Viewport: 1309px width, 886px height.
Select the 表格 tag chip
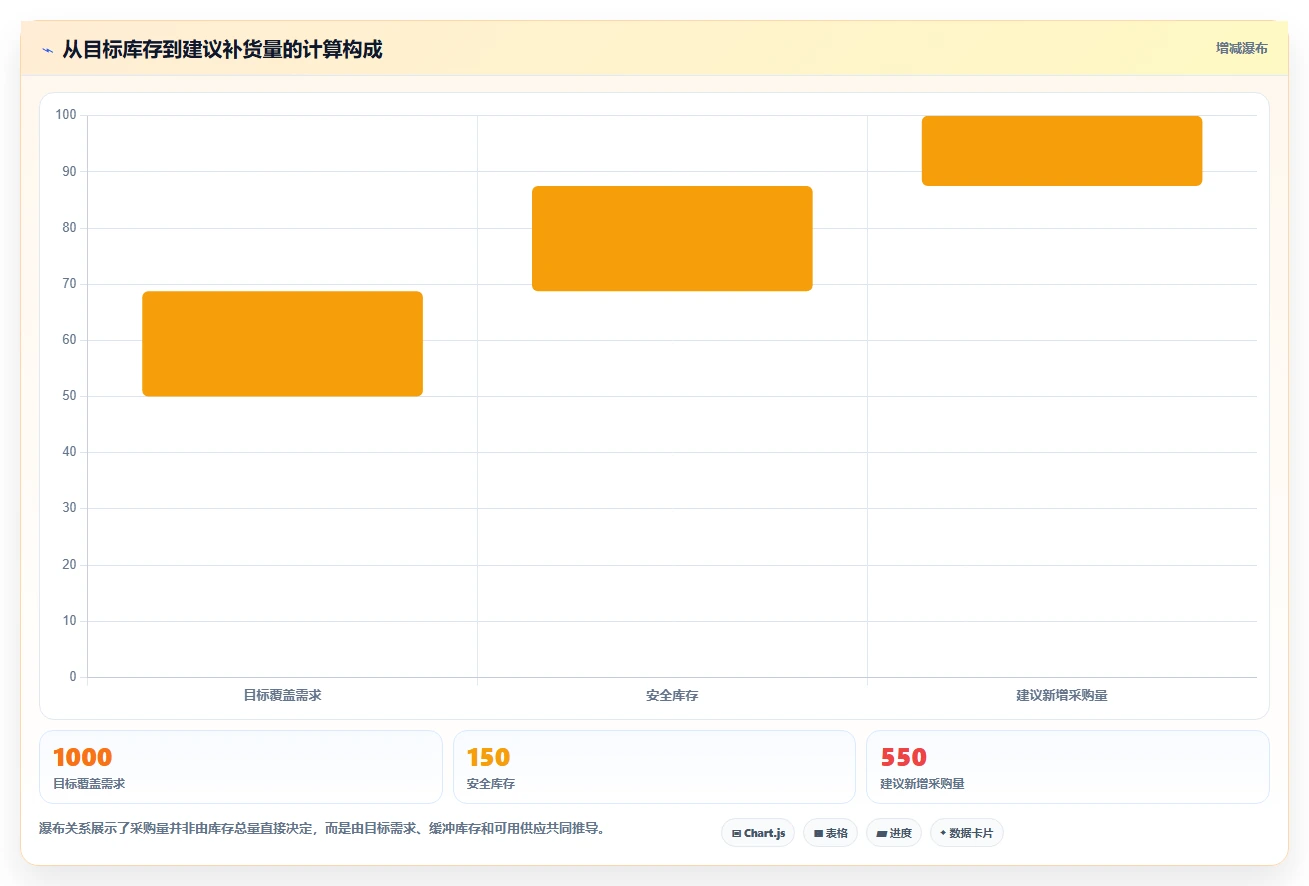coord(830,833)
